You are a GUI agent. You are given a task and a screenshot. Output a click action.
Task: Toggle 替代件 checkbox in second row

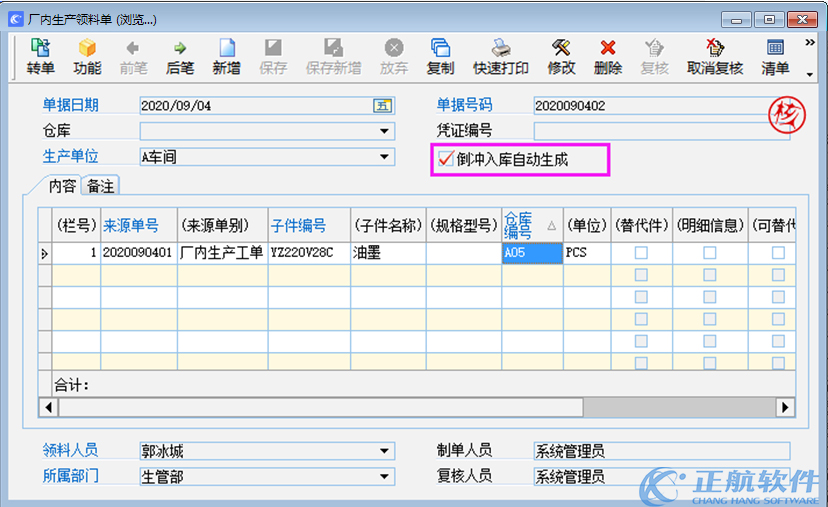click(641, 275)
